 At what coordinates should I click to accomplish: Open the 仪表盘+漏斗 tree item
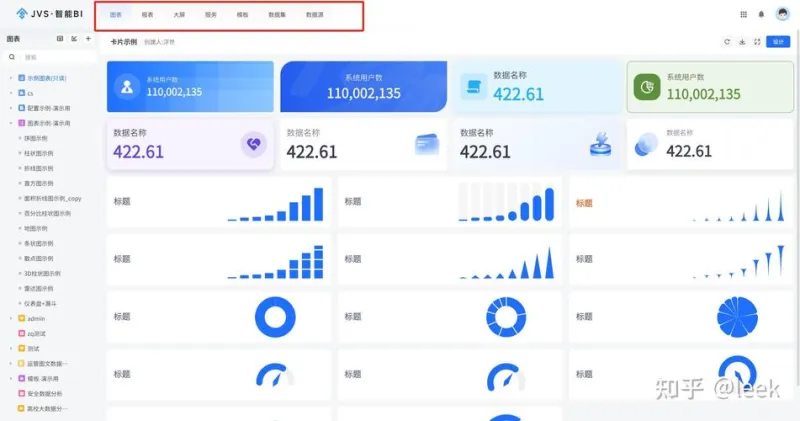pos(40,304)
